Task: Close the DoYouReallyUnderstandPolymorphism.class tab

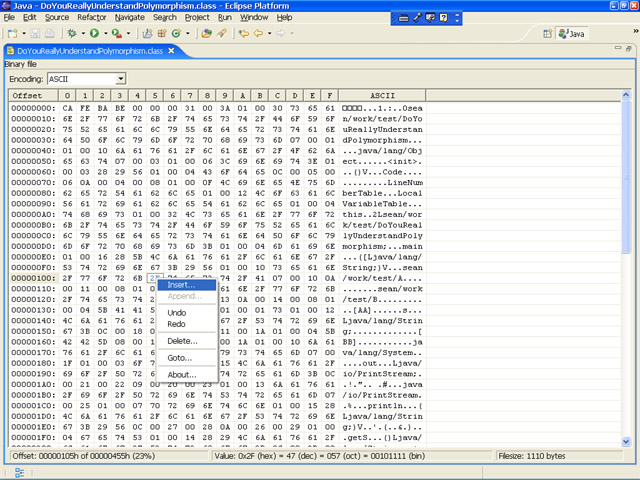Action: point(171,51)
